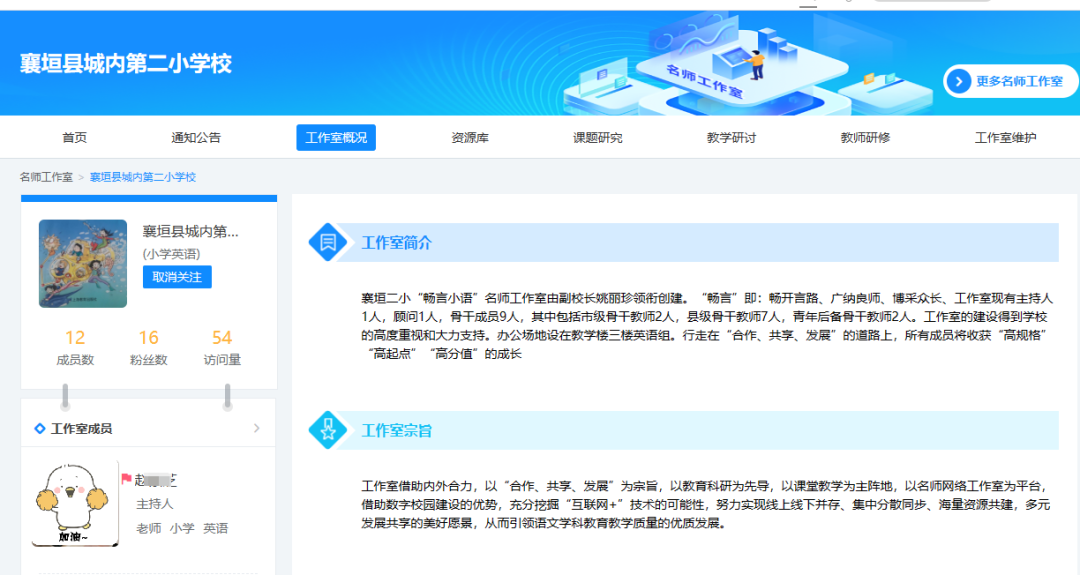Viewport: 1080px width, 575px height.
Task: Click the 英语 tag under host
Action: point(216,528)
